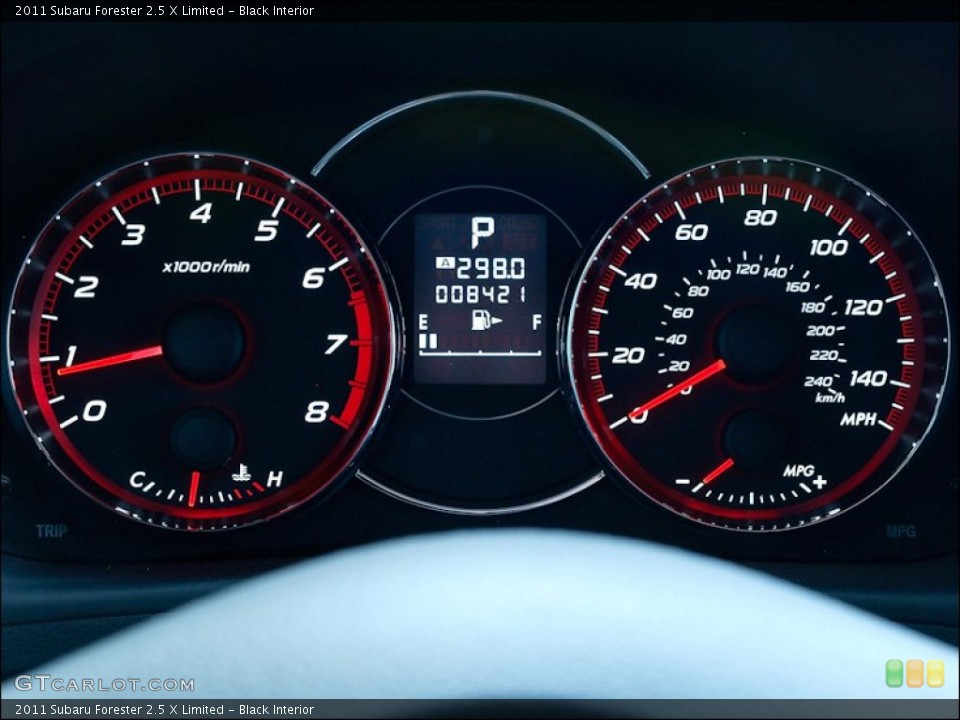Click the temperature gauge H label
The height and width of the screenshot is (720, 960).
(275, 479)
